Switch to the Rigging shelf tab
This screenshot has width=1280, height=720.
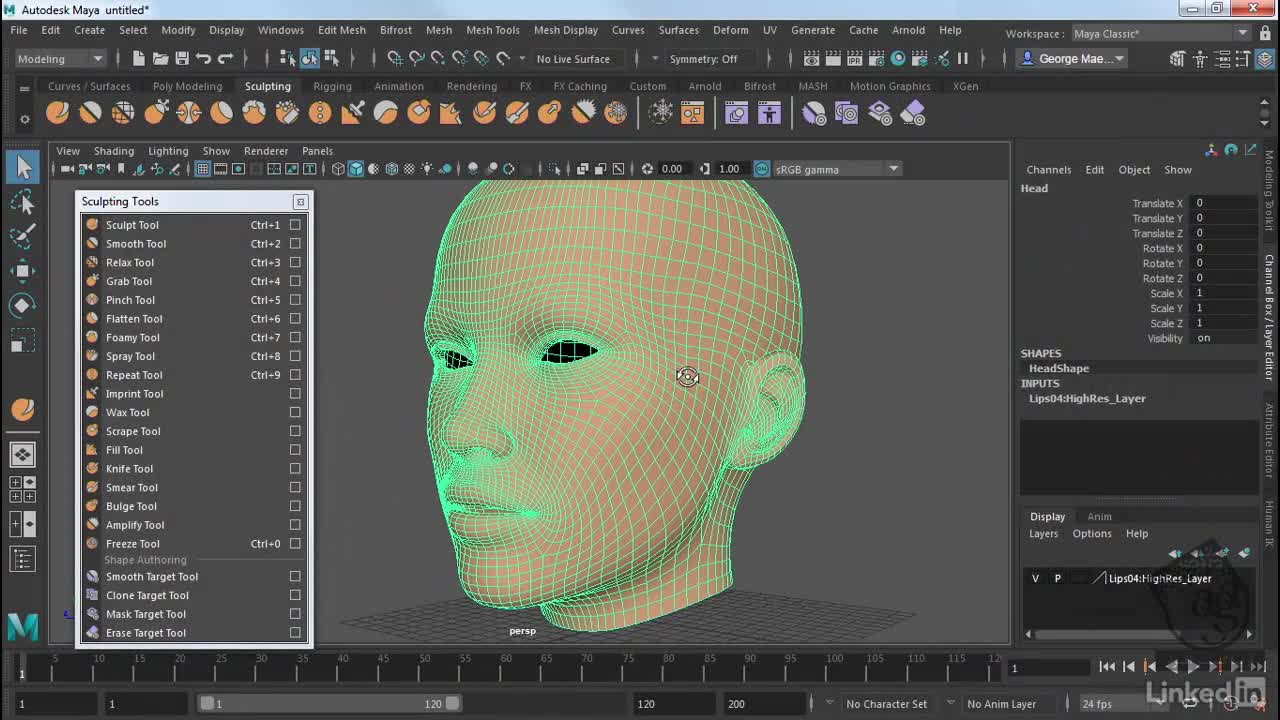[332, 86]
